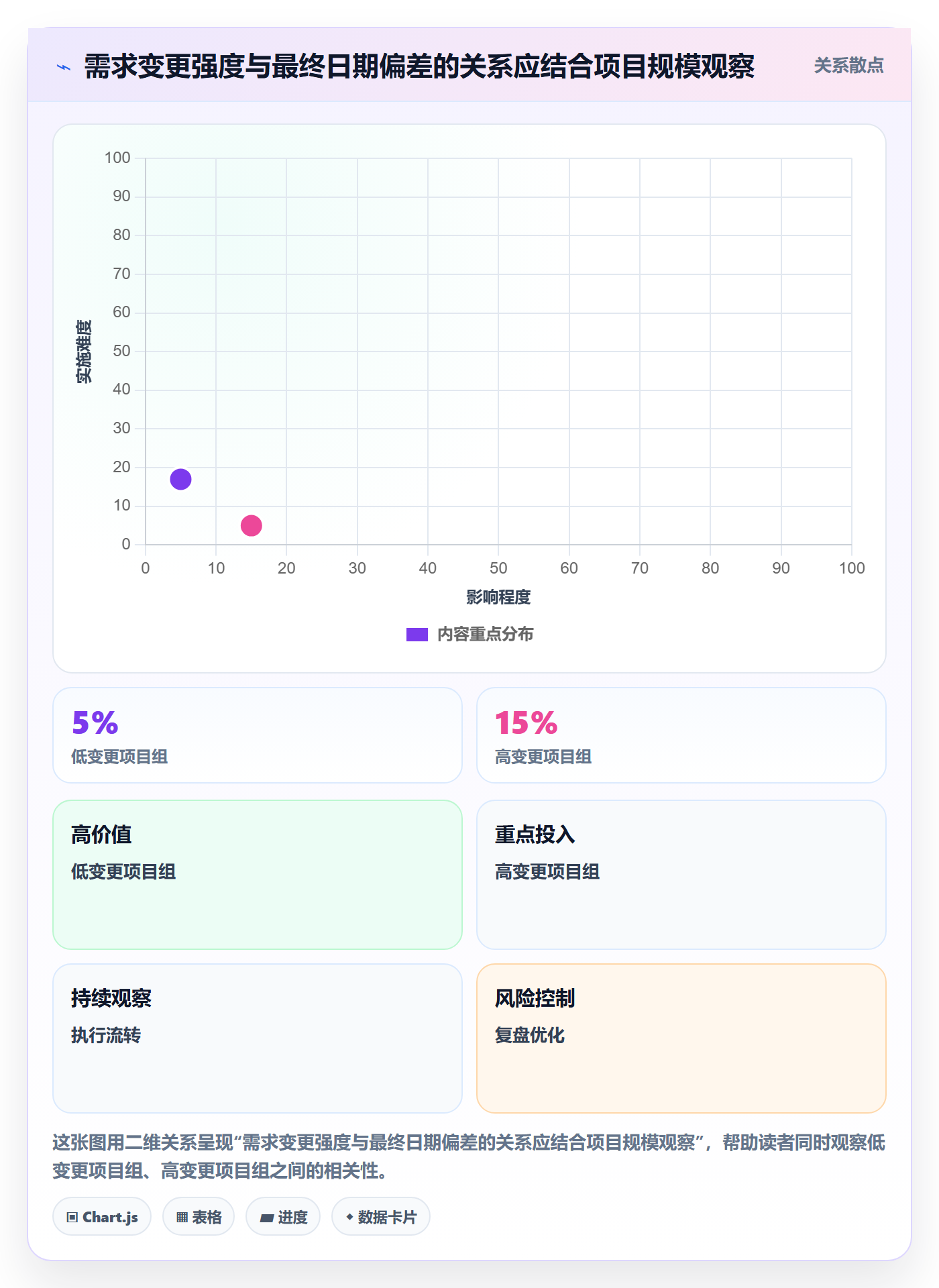This screenshot has width=939, height=1288.
Task: Click the Chart.js tag chip
Action: tap(102, 1217)
